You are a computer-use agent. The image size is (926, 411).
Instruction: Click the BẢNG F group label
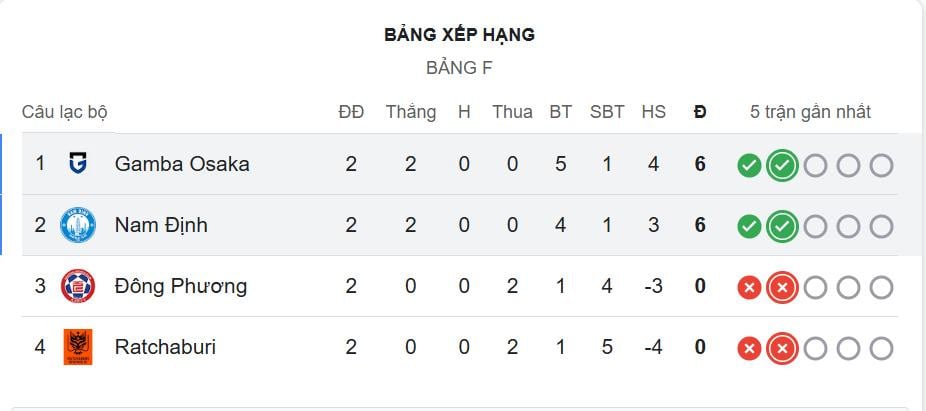(x=459, y=68)
